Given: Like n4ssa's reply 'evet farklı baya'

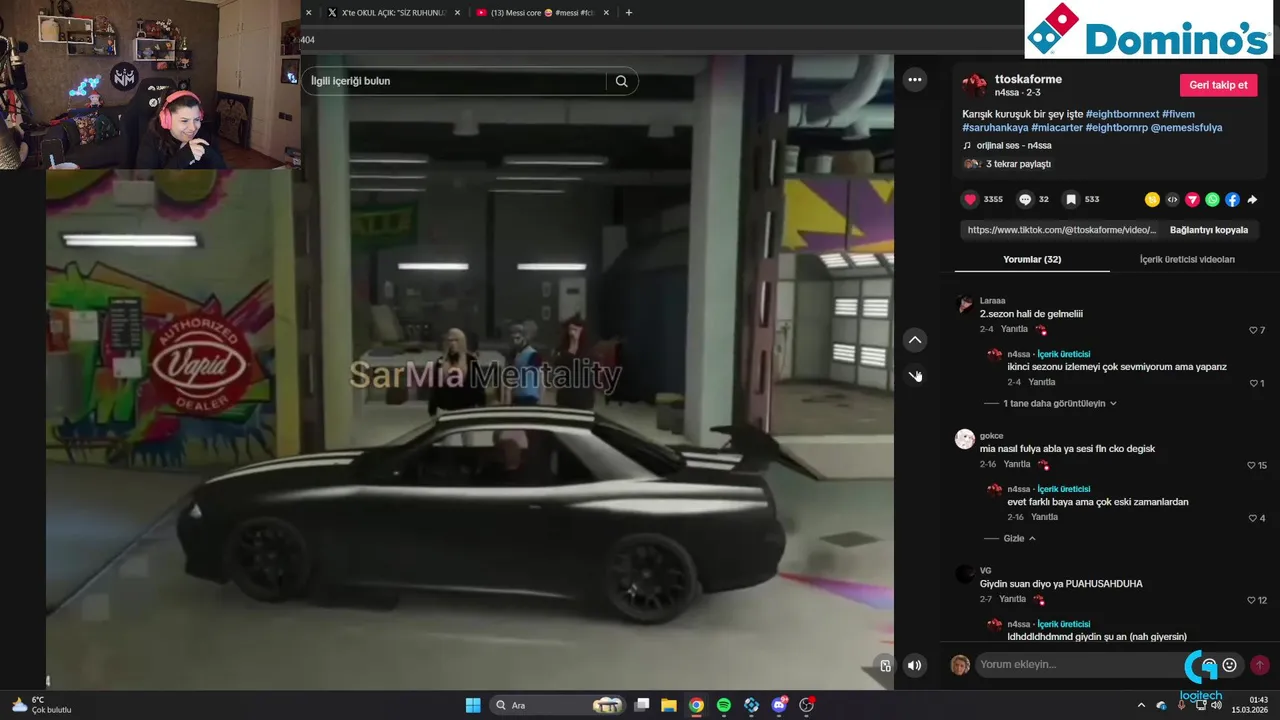Looking at the screenshot, I should tap(1253, 518).
